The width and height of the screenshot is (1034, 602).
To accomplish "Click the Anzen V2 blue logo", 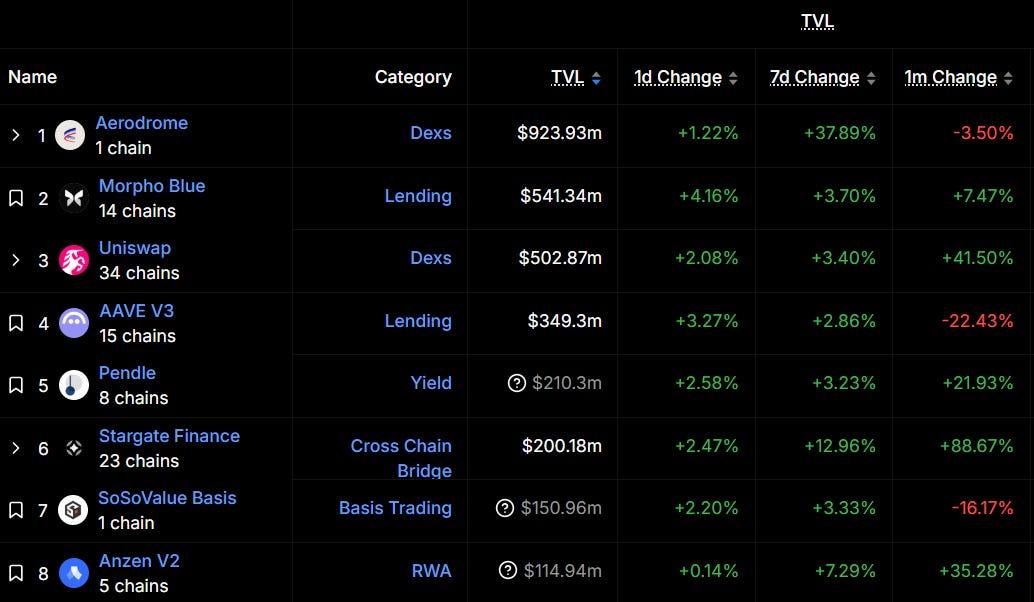I will (74, 573).
